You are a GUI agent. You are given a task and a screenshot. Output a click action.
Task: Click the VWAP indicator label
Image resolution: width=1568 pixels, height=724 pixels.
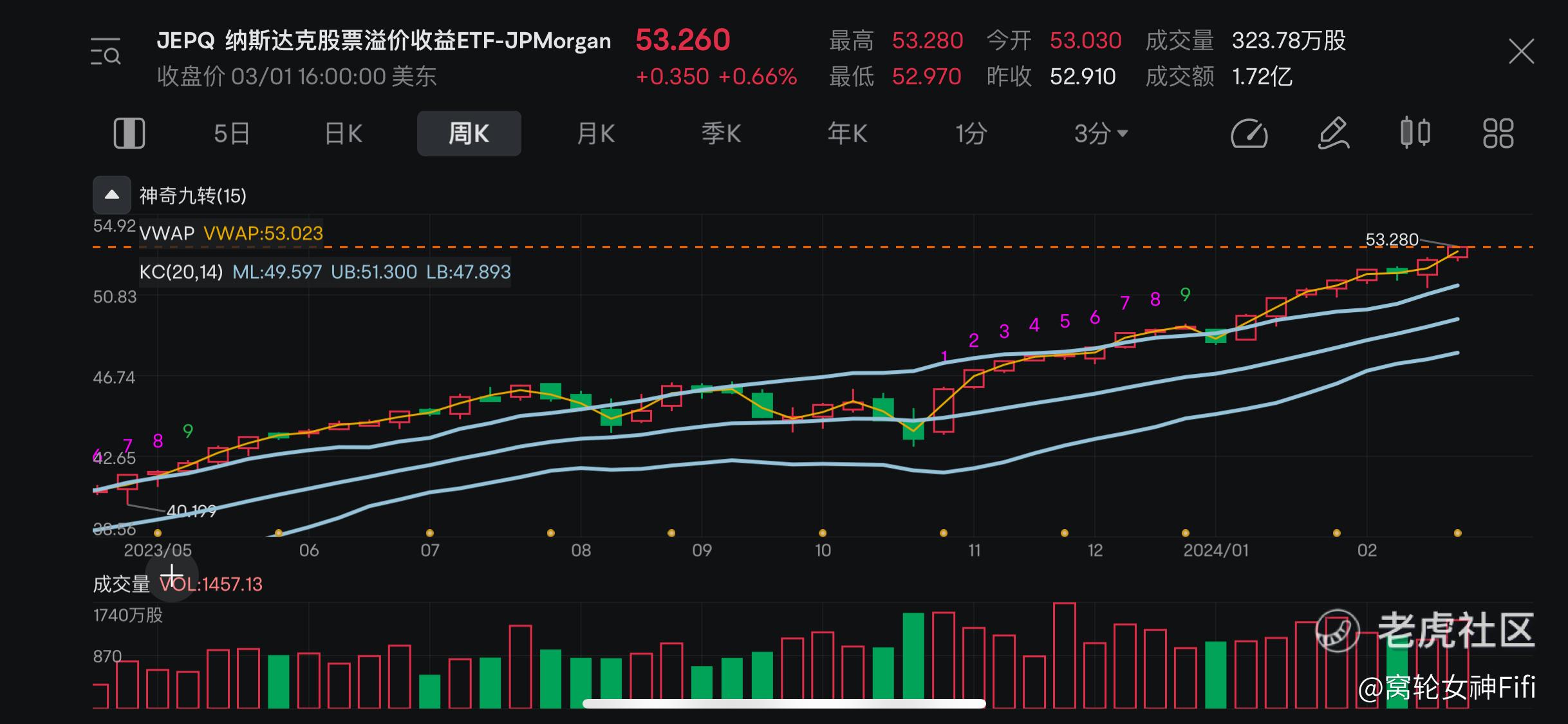[x=167, y=234]
